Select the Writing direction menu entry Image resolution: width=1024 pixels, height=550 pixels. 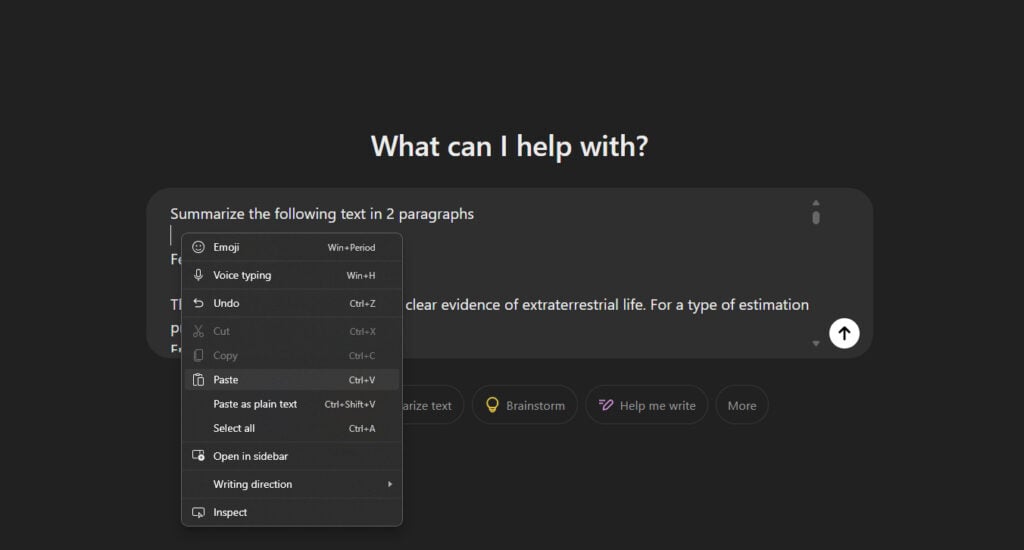(292, 484)
